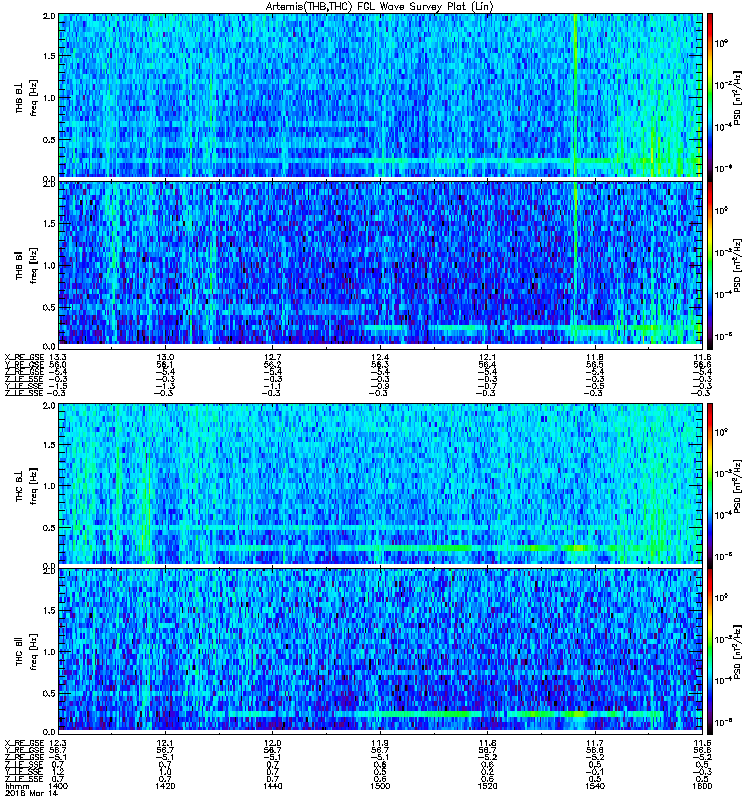Select the 'THC B∥' panel axis label
This screenshot has height=800, width=750.
19,652
